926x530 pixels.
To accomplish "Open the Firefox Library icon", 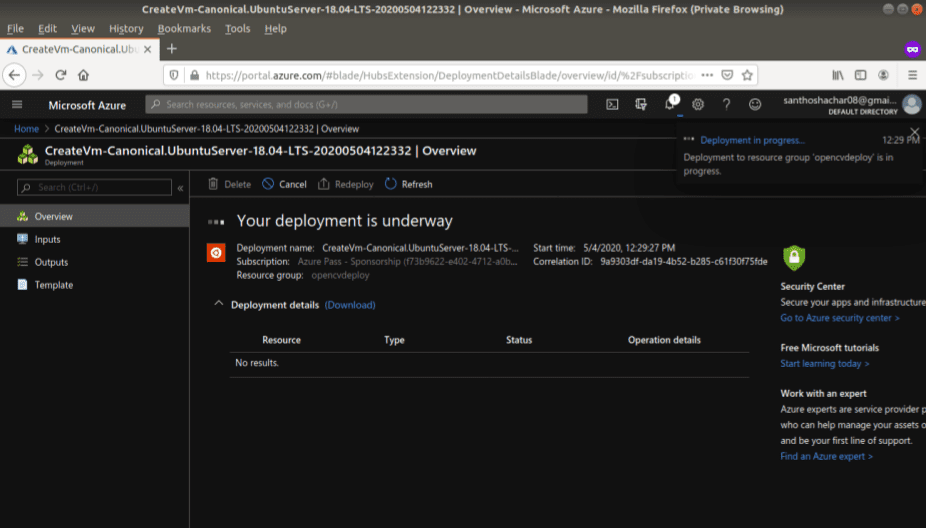I will 838,75.
